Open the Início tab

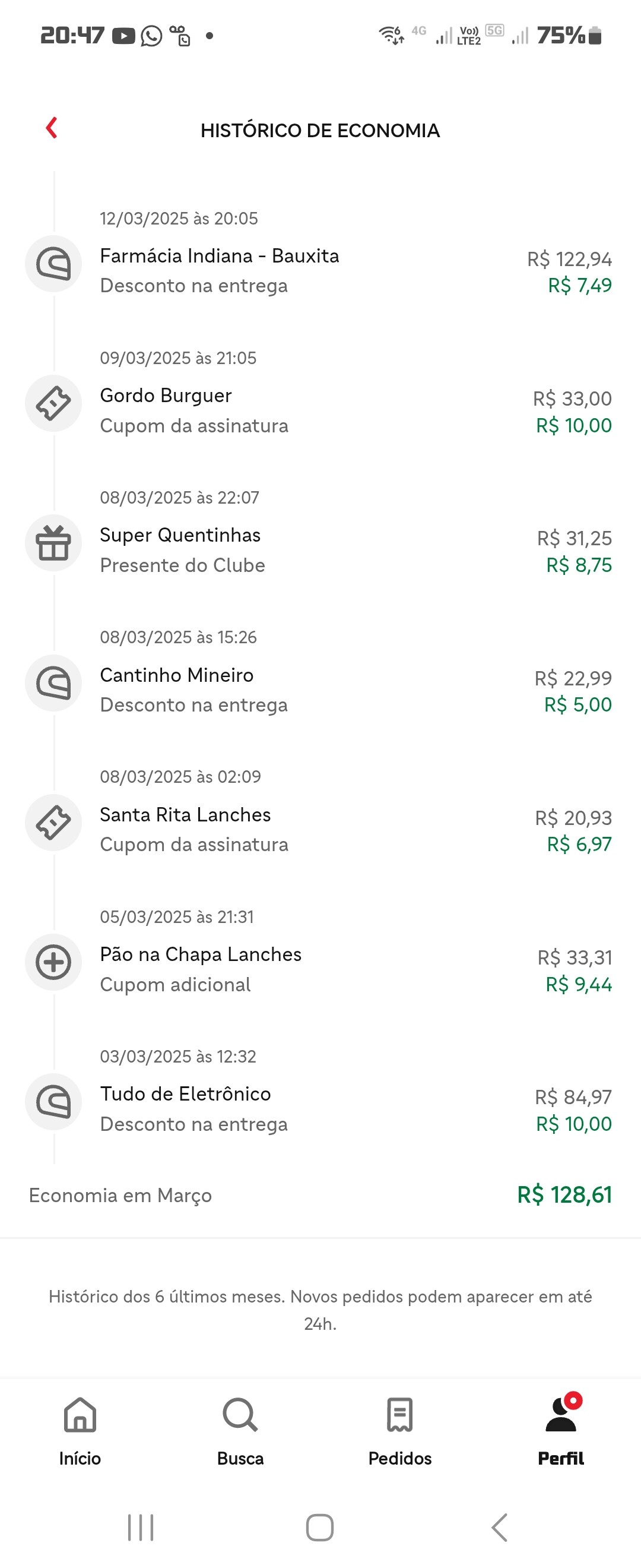[80, 1430]
